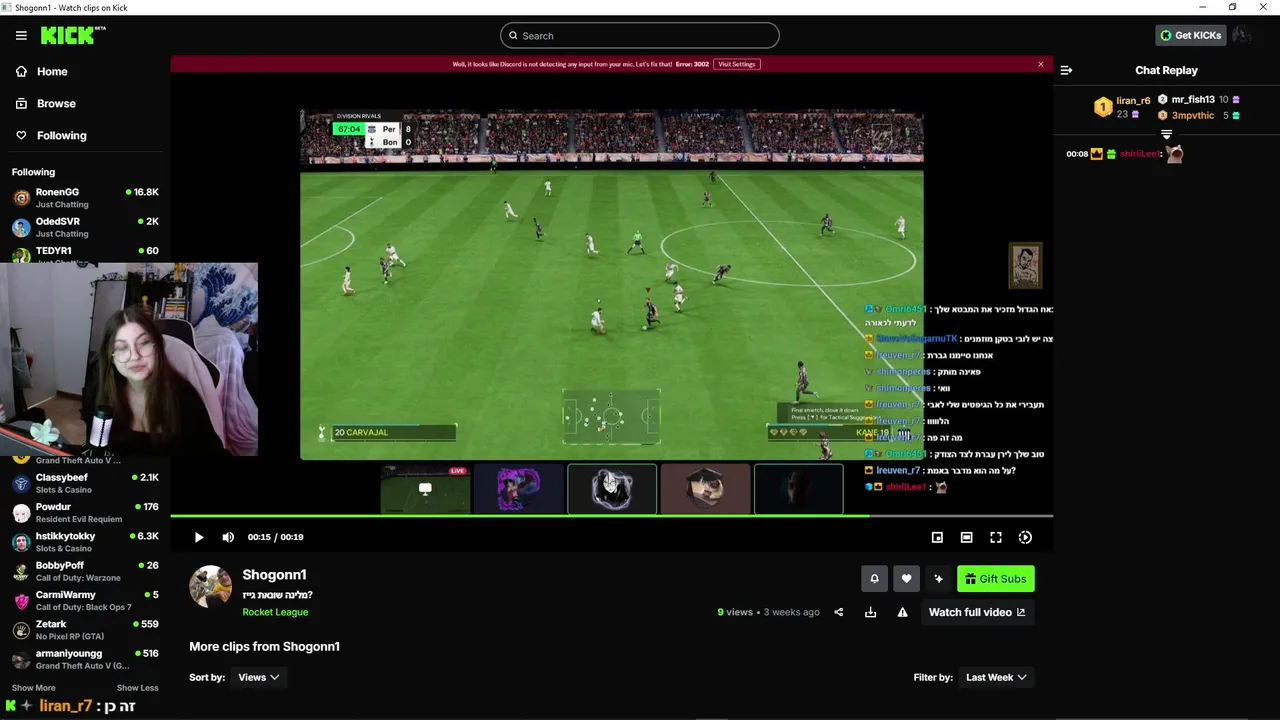Toggle mini player mode
Image resolution: width=1280 pixels, height=720 pixels.
pos(937,537)
